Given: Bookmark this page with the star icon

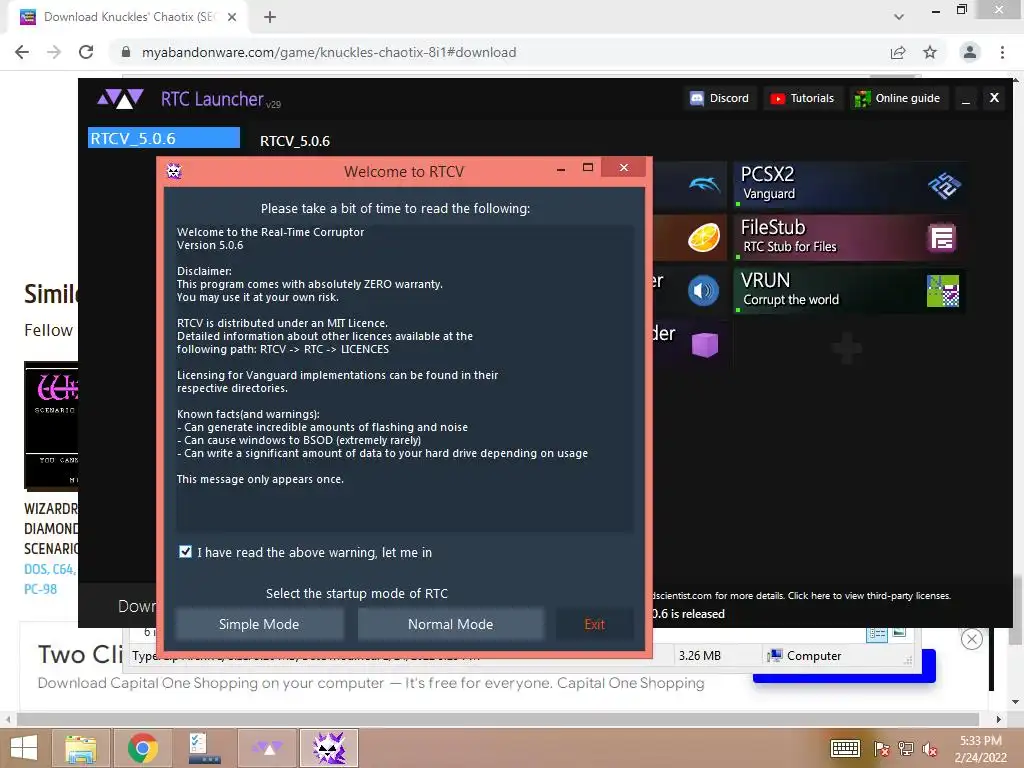Looking at the screenshot, I should click(930, 52).
